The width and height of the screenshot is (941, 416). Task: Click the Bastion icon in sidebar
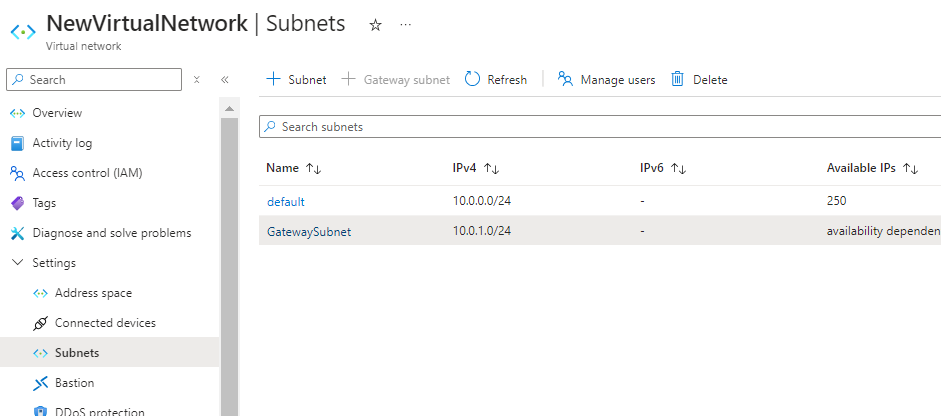pos(40,383)
